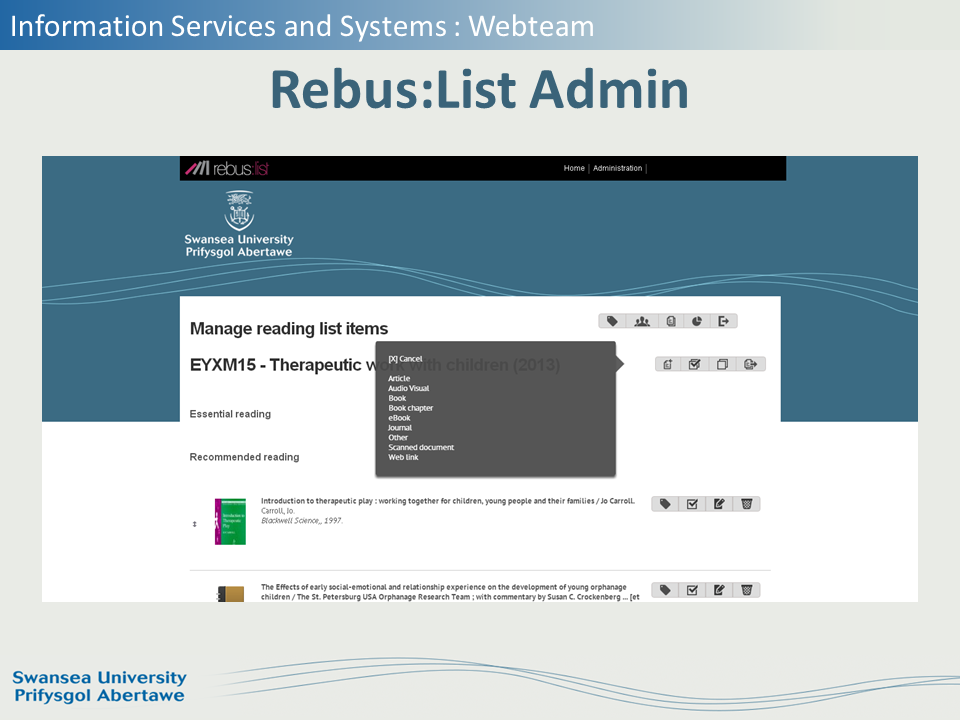Click the pie chart statistics icon

(697, 321)
